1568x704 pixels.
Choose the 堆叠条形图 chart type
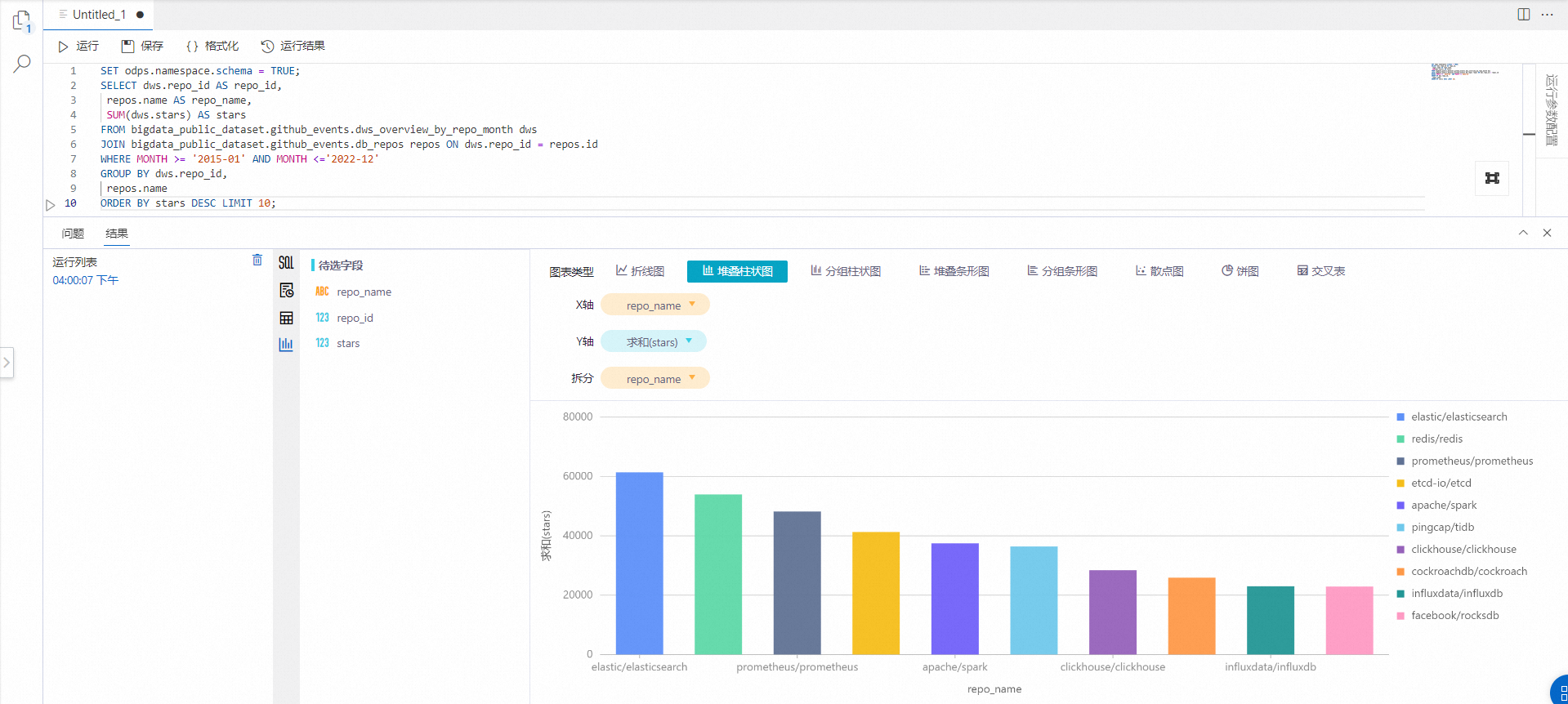954,271
